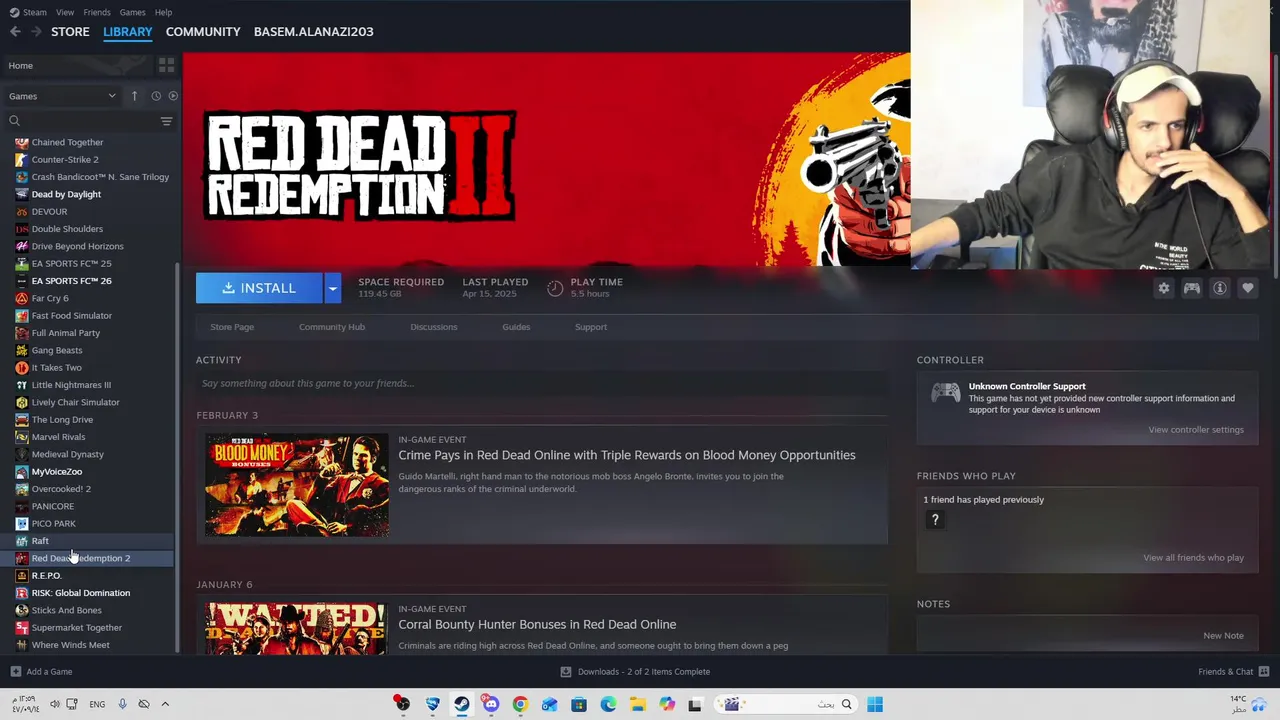Open game settings gear icon
The width and height of the screenshot is (1280, 720).
point(1163,288)
